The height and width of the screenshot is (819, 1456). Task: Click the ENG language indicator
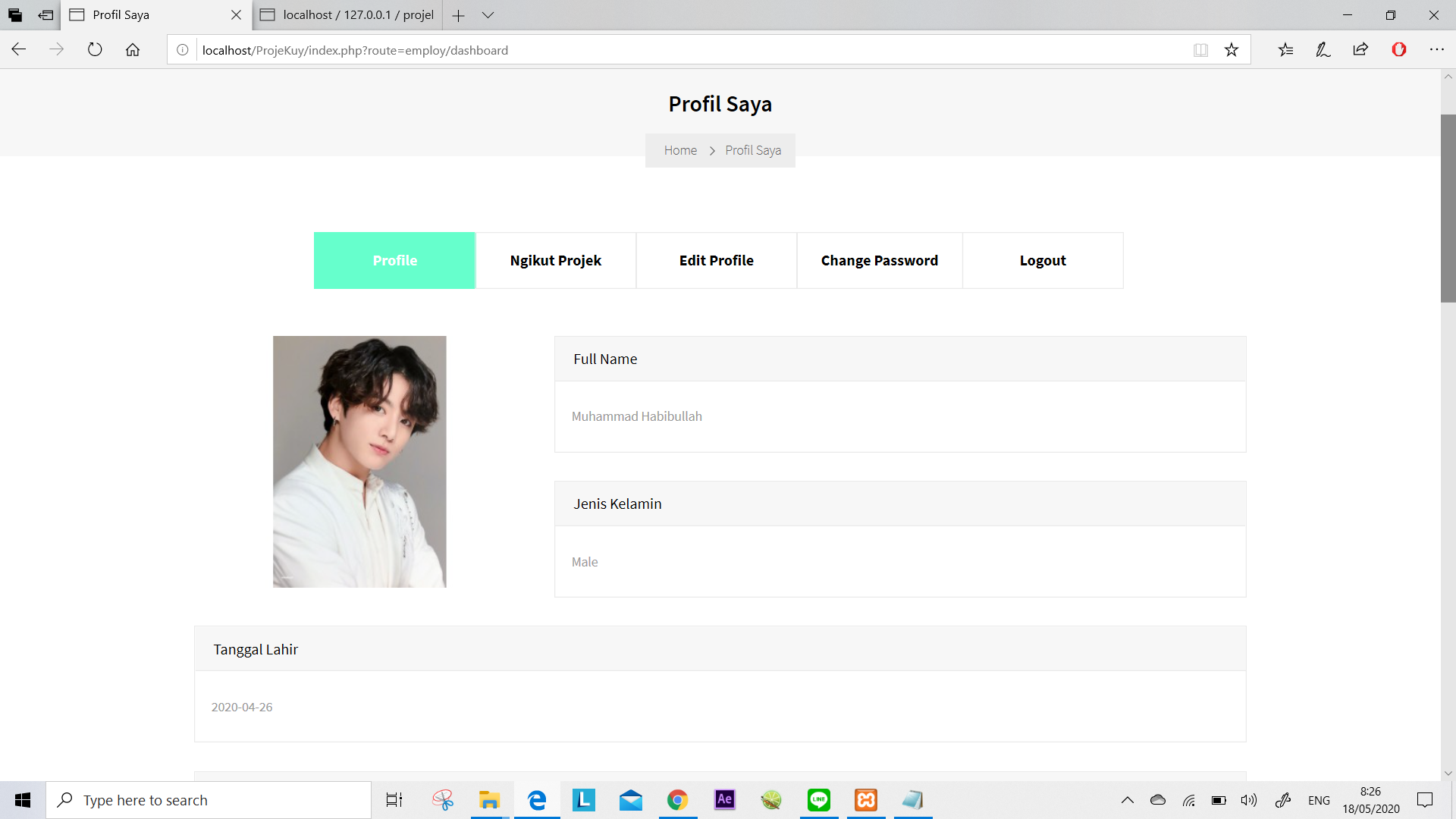(x=1319, y=800)
